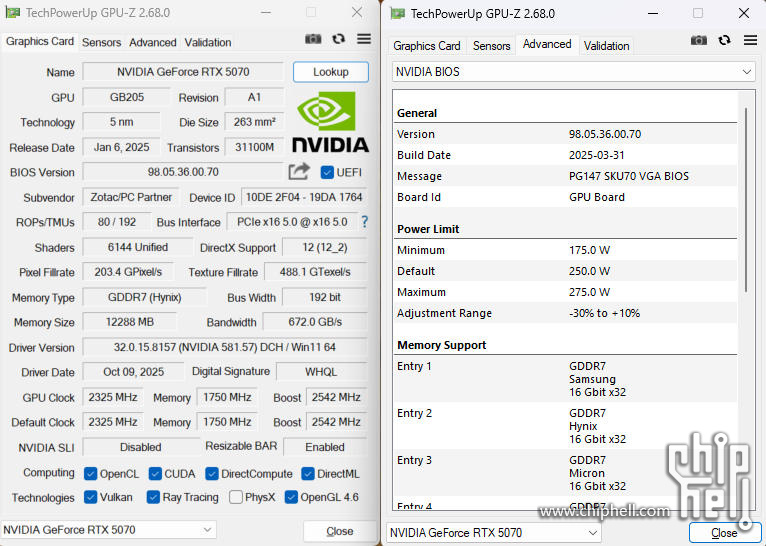This screenshot has height=546, width=766.
Task: Toggle the UEFI checkbox
Action: [326, 172]
